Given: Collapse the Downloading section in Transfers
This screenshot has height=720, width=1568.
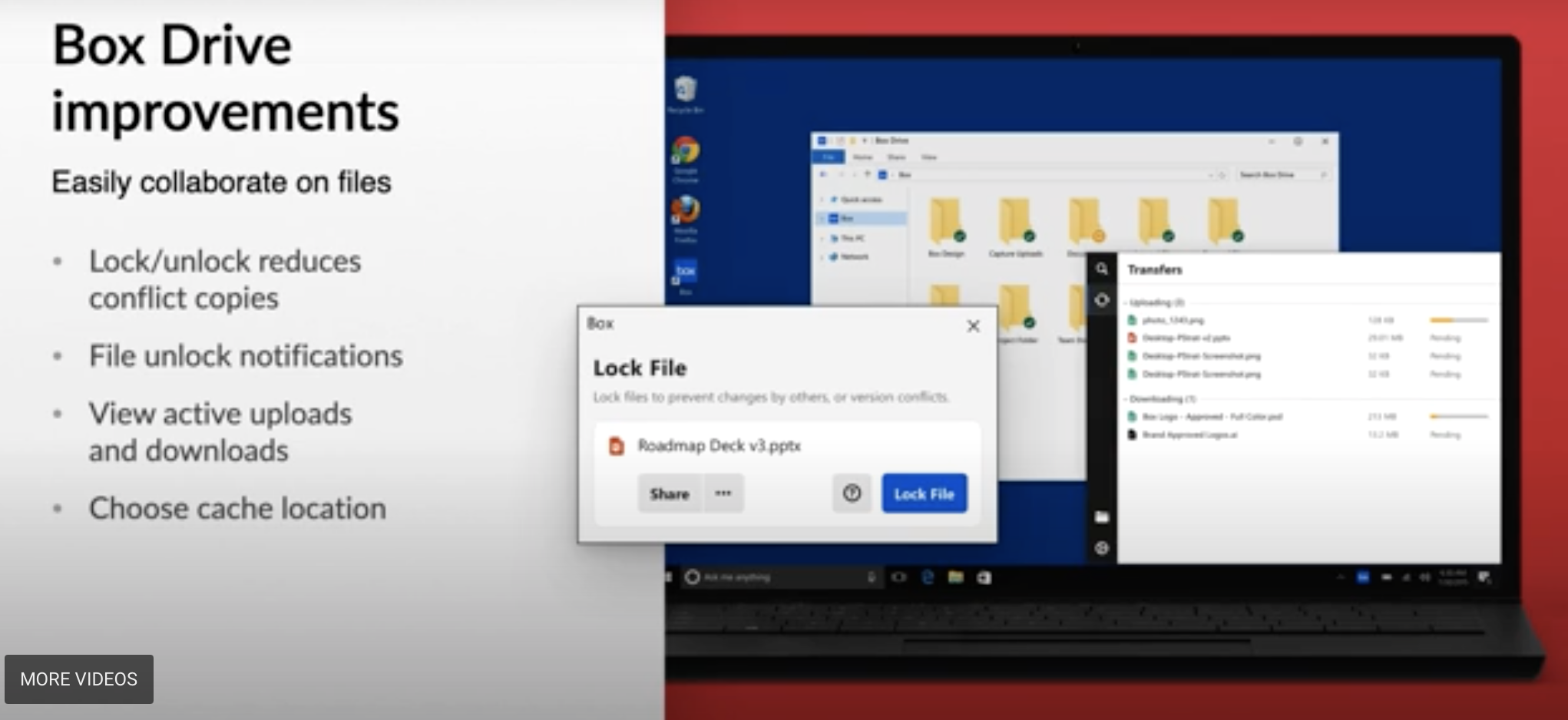Looking at the screenshot, I should (1126, 399).
